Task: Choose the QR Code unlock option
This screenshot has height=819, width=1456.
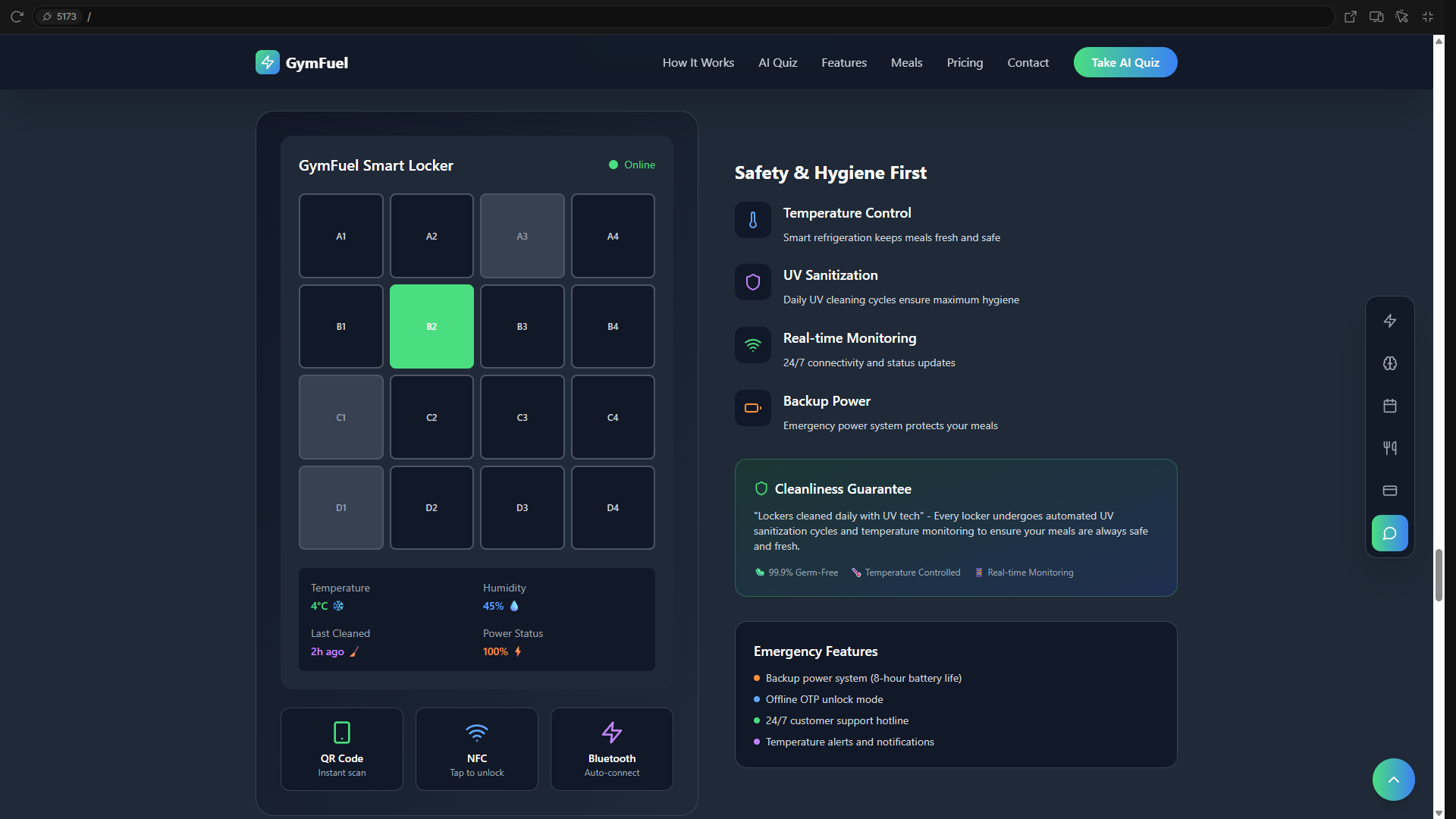Action: coord(341,749)
